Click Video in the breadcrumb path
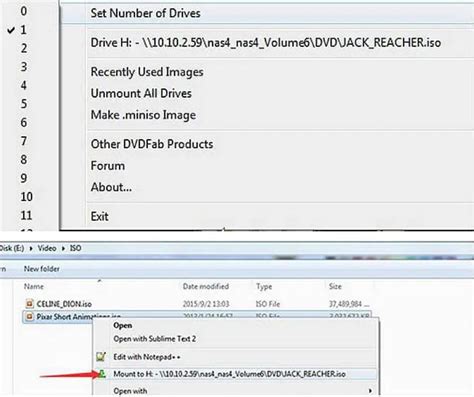The image size is (474, 397). click(x=47, y=248)
